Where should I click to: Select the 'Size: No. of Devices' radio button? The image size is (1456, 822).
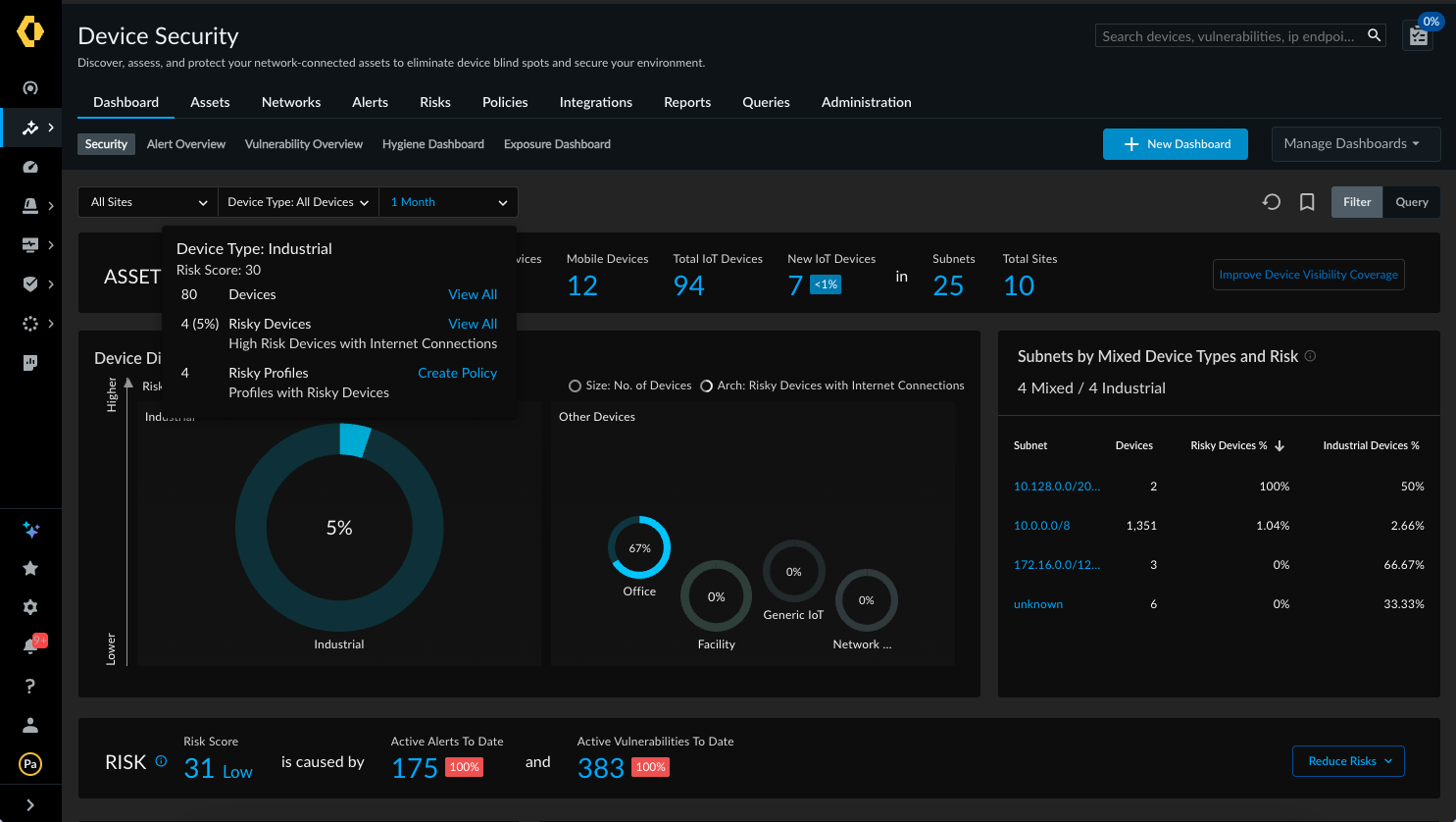click(575, 385)
